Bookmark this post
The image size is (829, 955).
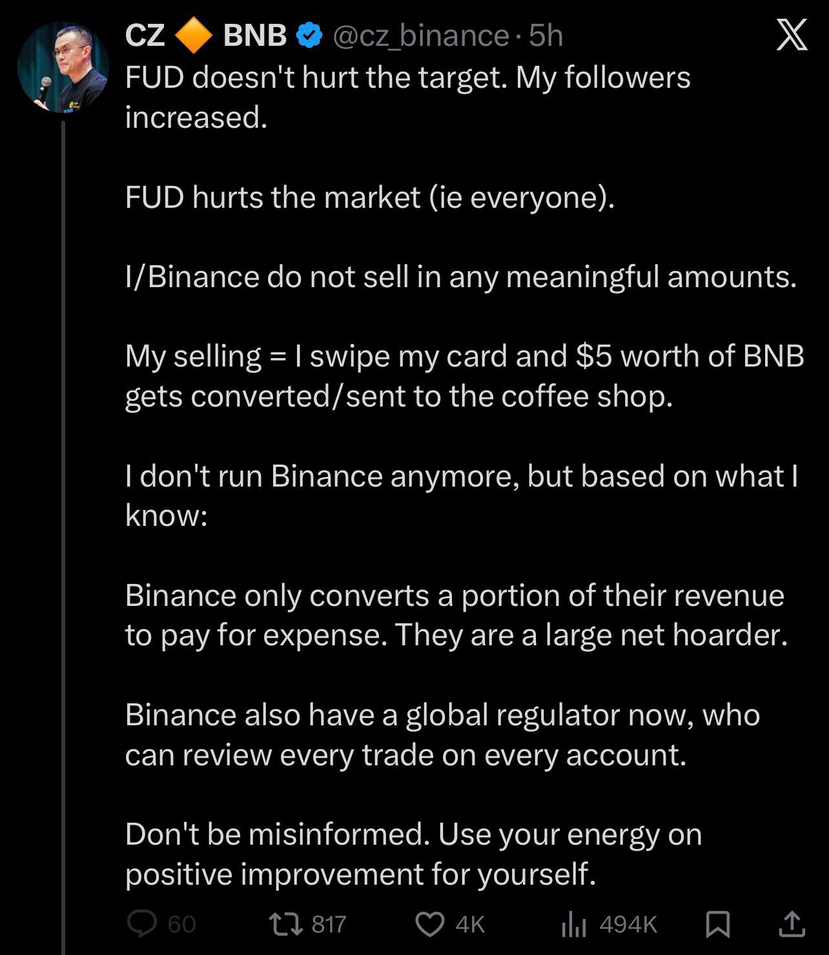717,925
